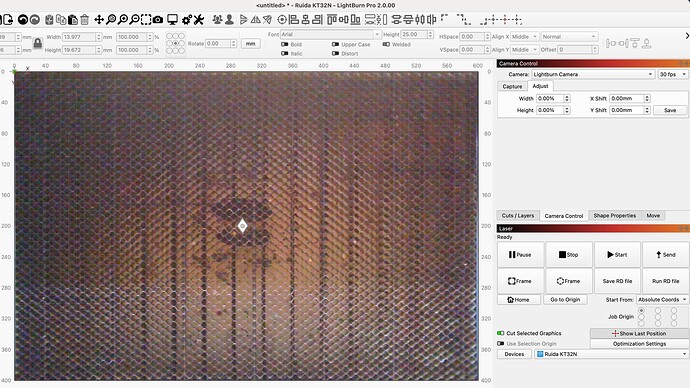Switch to the Capture tab
Viewport: 690px width, 388px height.
[512, 87]
